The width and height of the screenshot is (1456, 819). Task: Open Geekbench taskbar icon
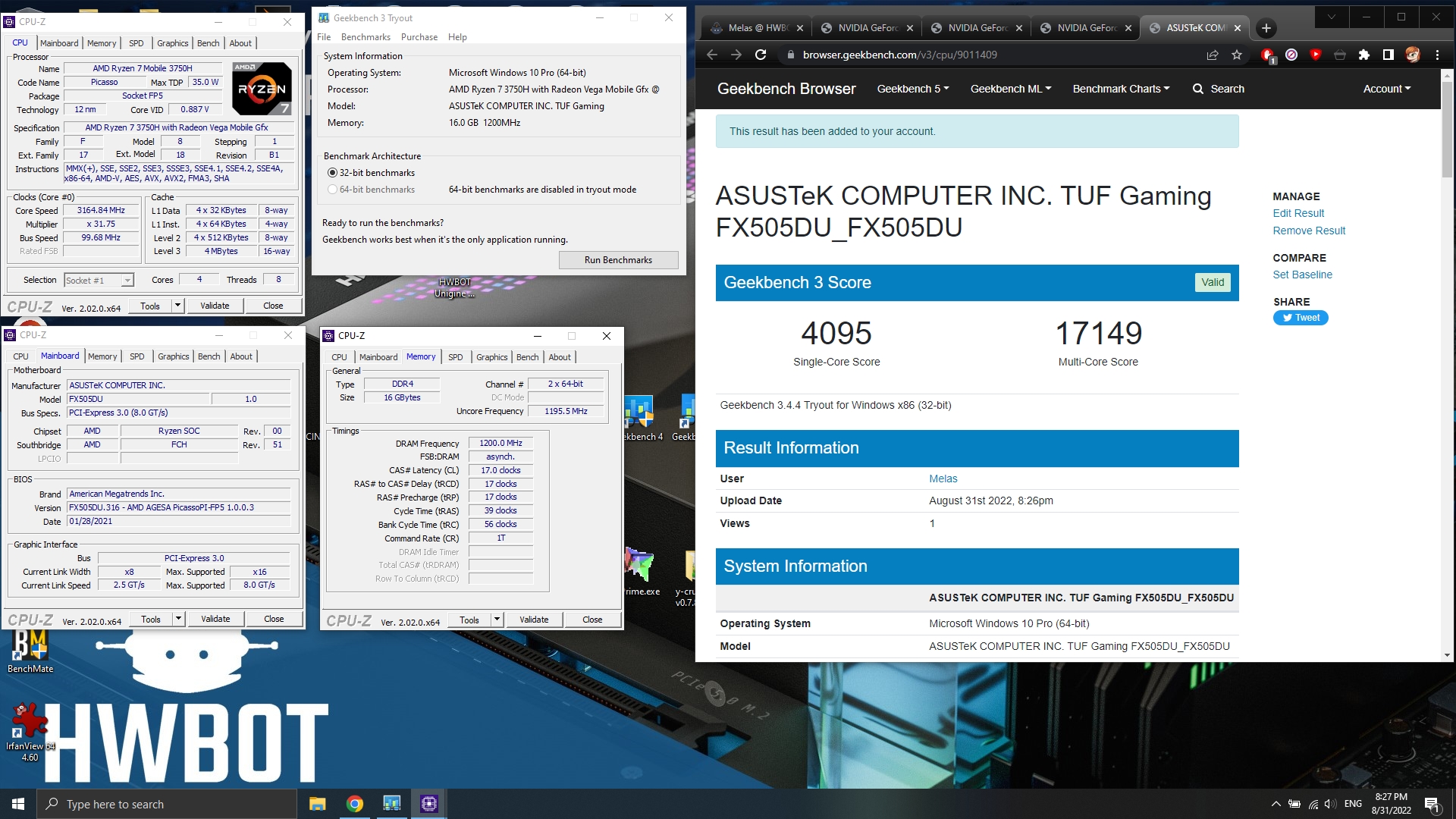(391, 804)
